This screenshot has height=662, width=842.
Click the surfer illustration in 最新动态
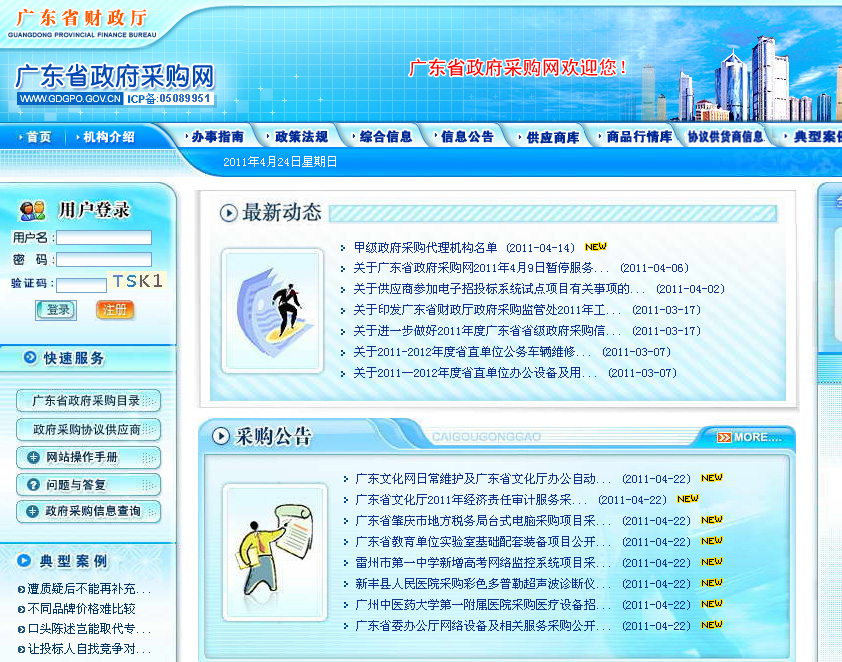[x=273, y=311]
